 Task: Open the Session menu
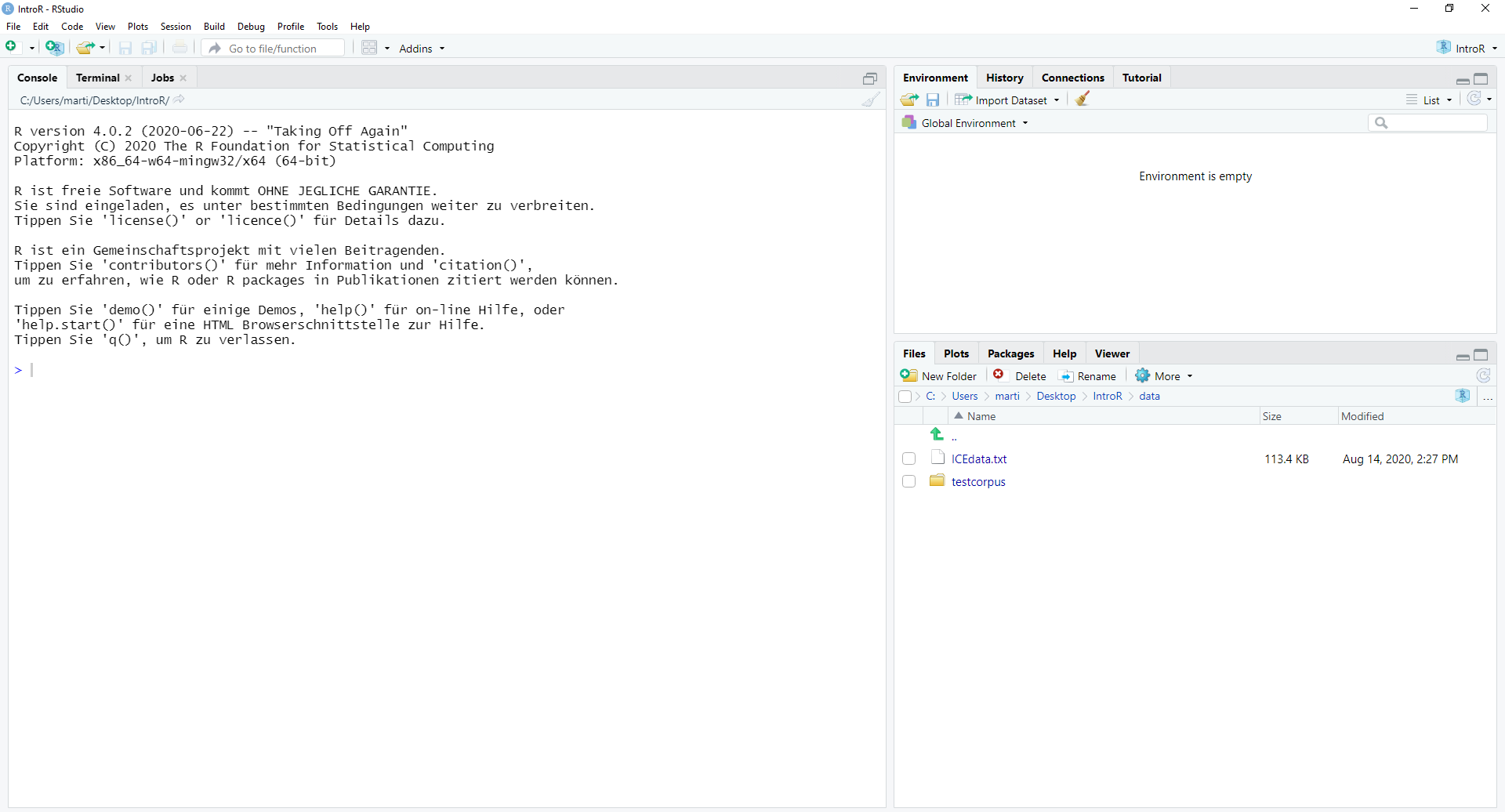coord(176,27)
